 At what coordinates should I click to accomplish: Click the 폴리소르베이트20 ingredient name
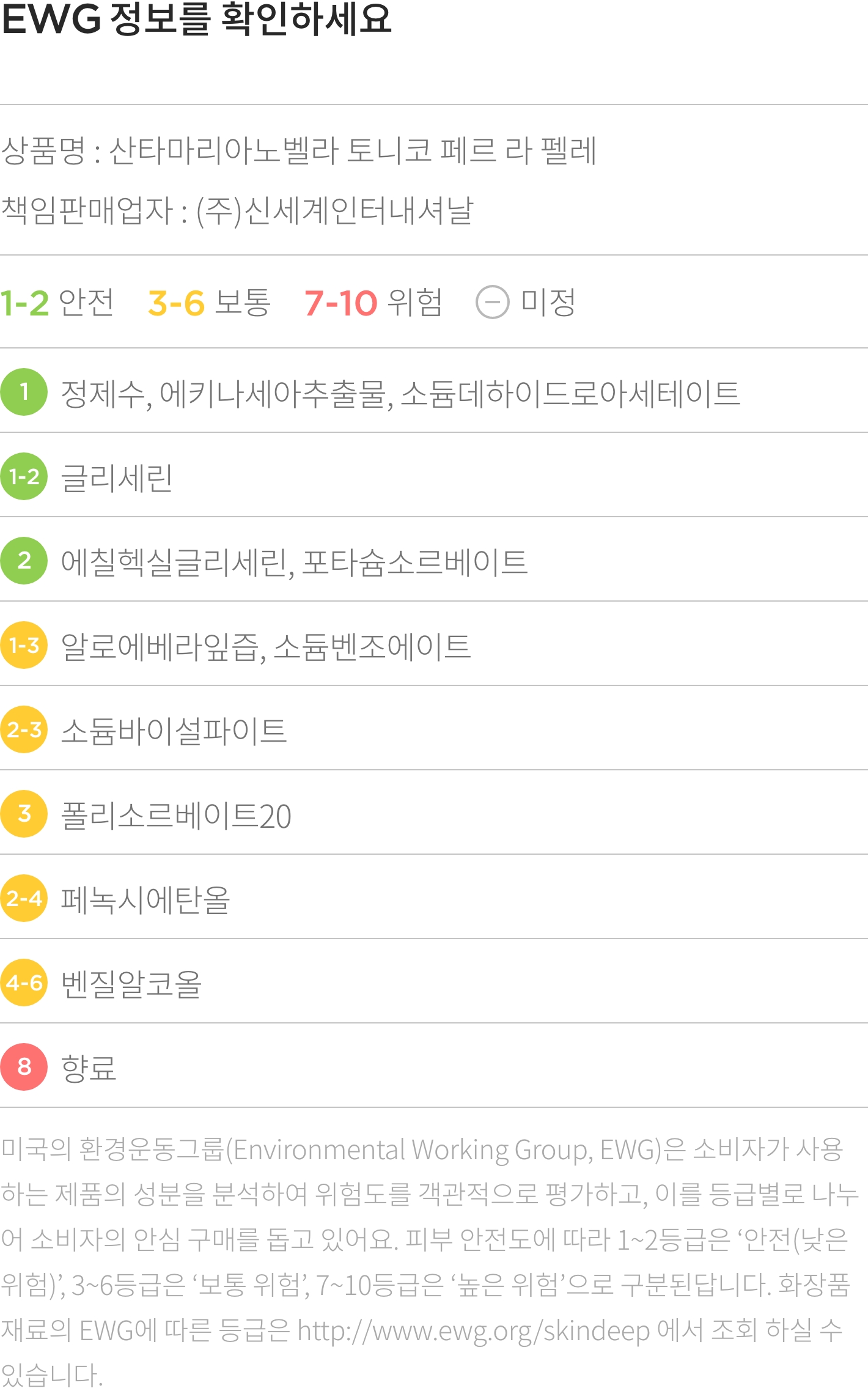tap(176, 816)
